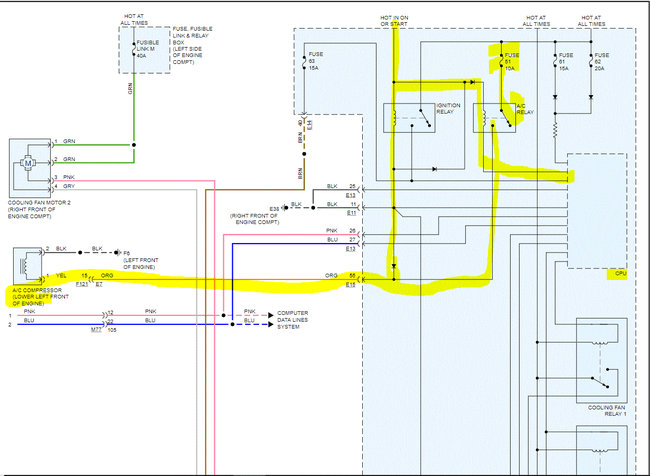Click the "YEL" wire label at the compressor
Viewport: 650px width, 476px height.
[x=61, y=275]
